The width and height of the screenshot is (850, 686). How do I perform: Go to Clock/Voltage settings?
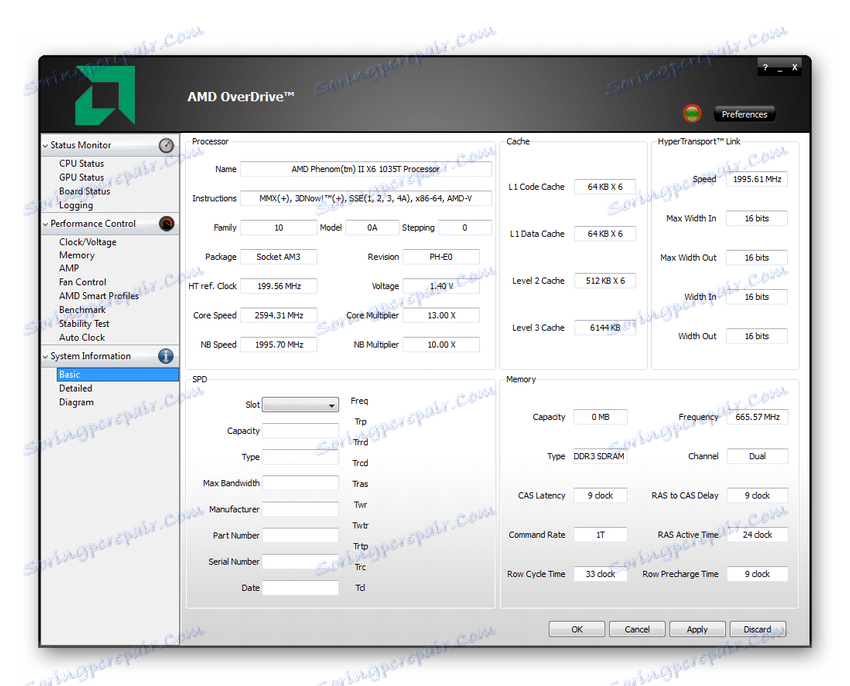[x=88, y=242]
